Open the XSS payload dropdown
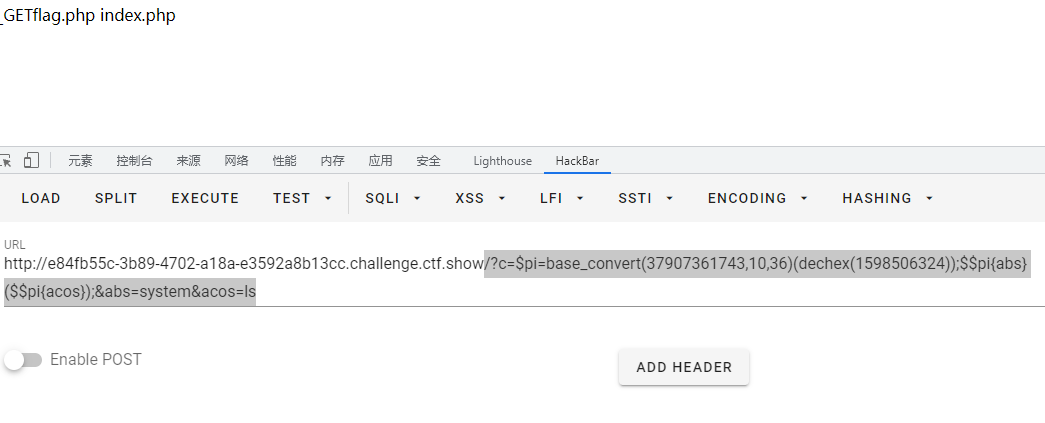The image size is (1045, 423). [480, 198]
